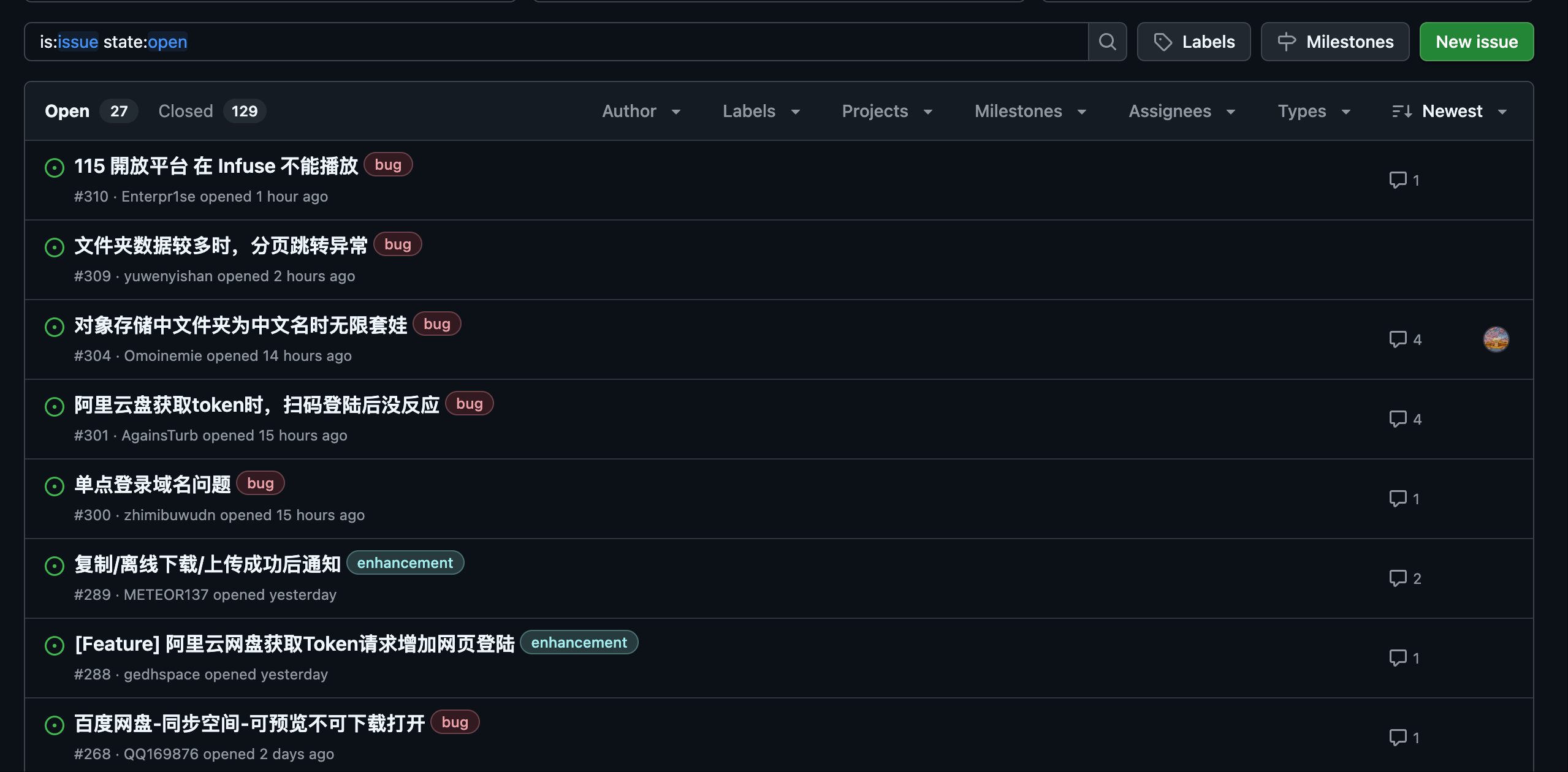Open the Labels filter dropdown
The width and height of the screenshot is (1568, 772).
[761, 112]
